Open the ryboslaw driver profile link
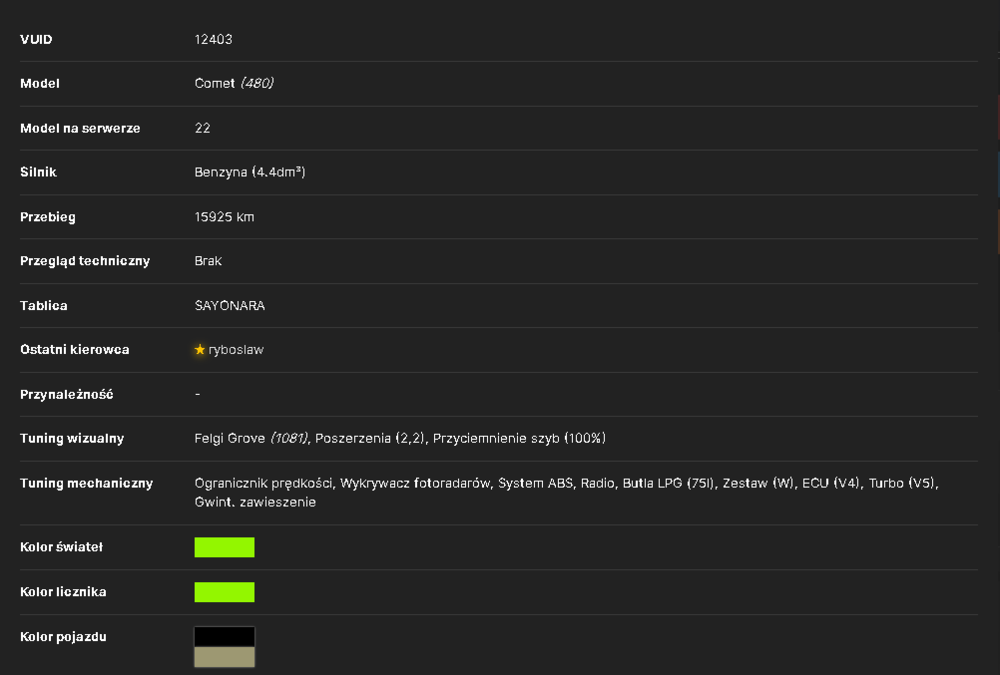 click(236, 350)
